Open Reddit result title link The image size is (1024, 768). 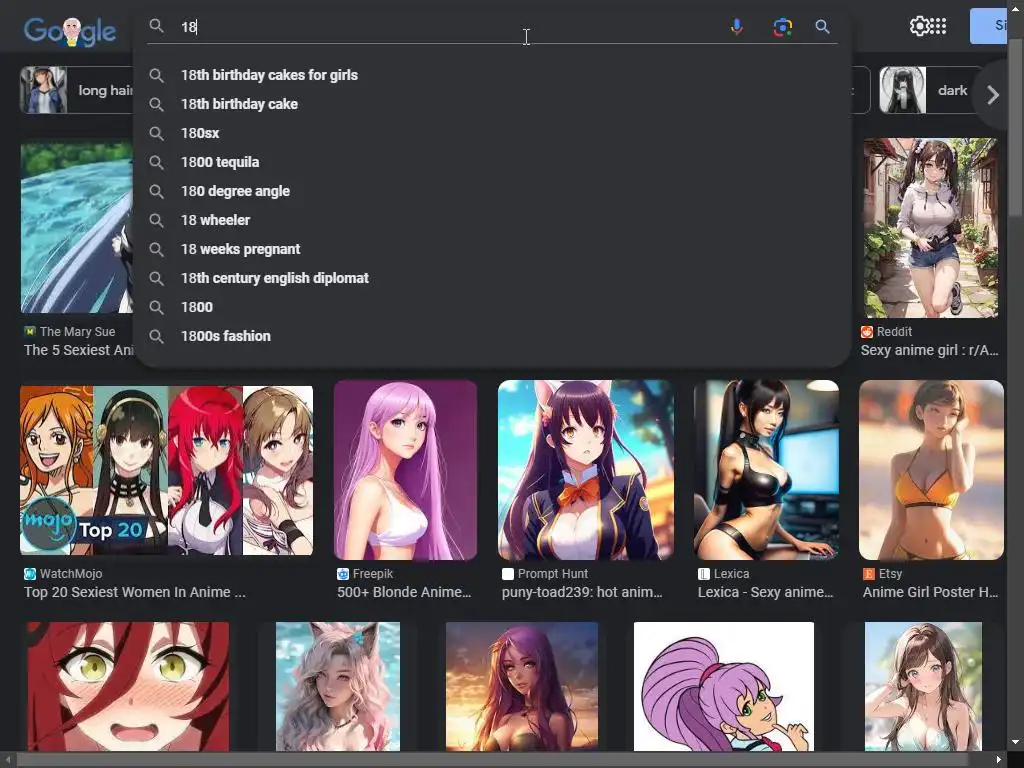929,350
